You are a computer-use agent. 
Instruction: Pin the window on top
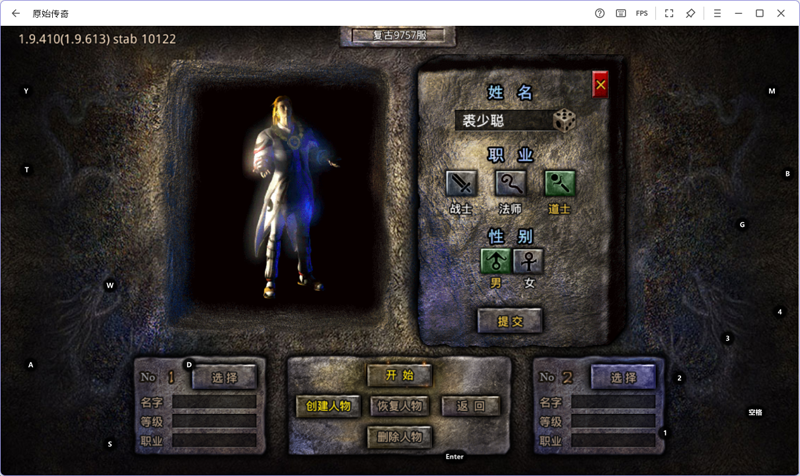pos(690,13)
